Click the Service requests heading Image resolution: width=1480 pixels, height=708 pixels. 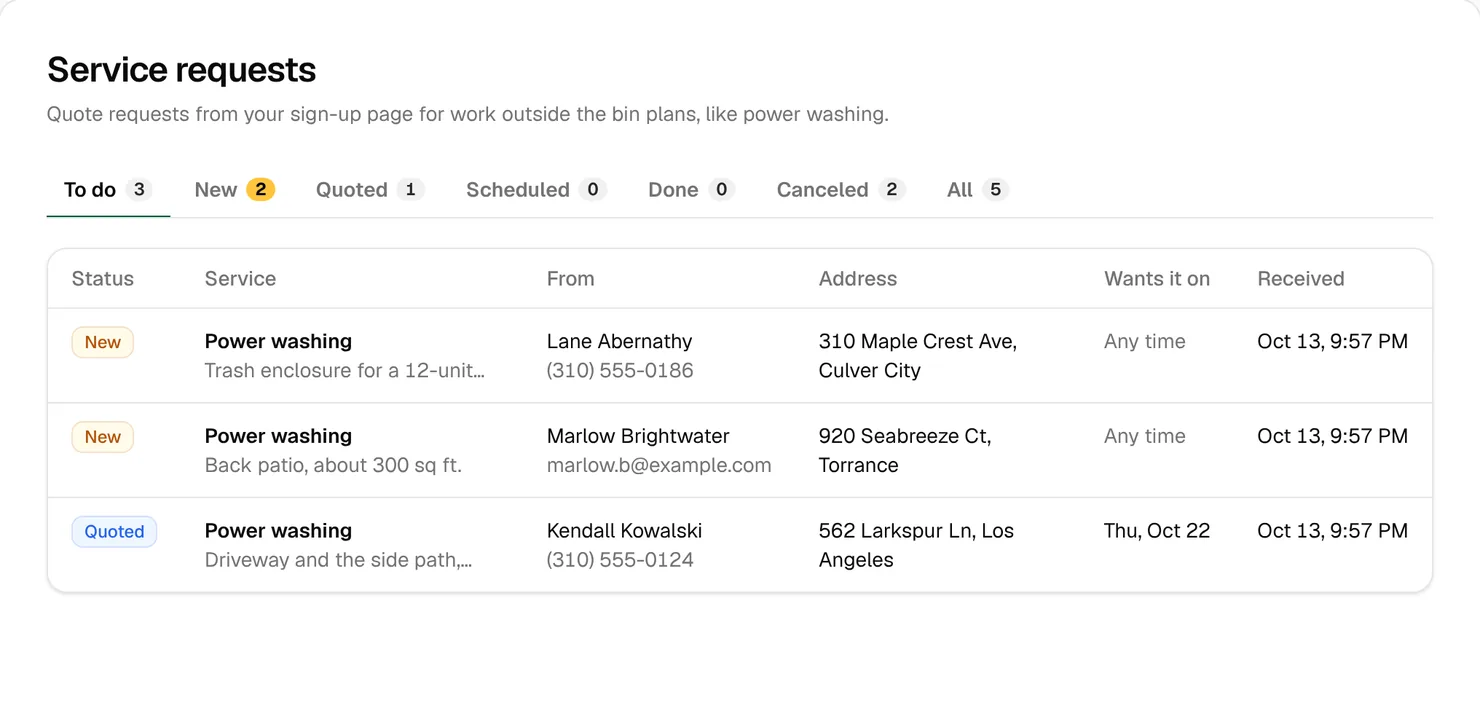coord(182,70)
